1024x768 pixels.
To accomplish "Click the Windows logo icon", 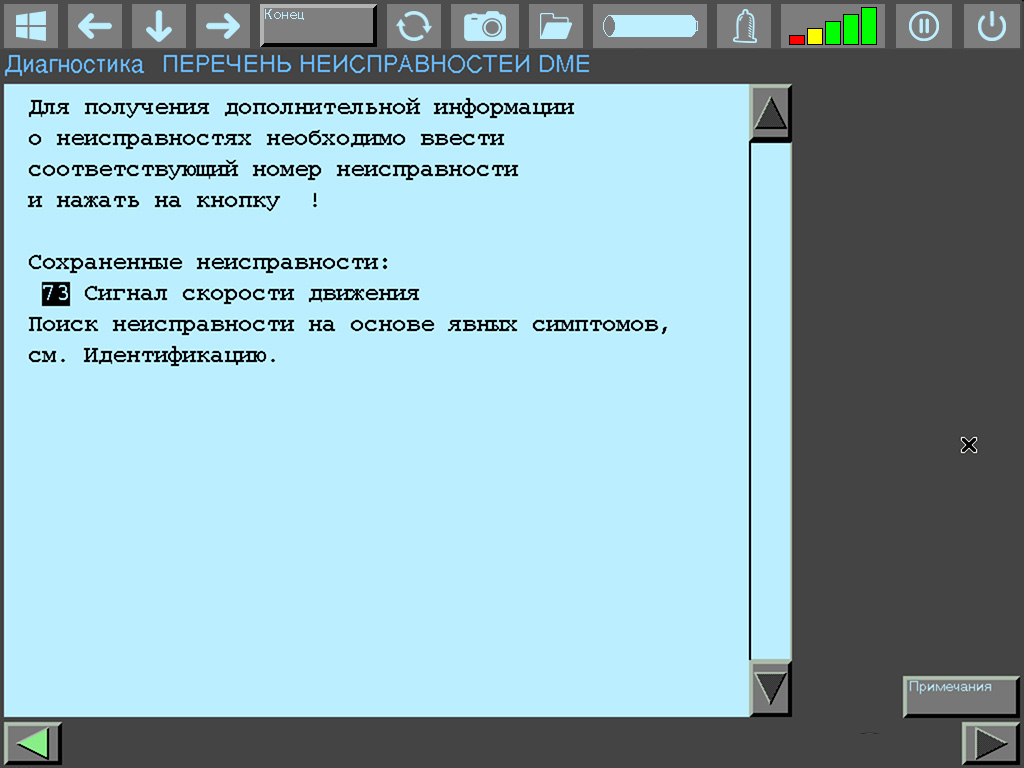I will pyautogui.click(x=31, y=26).
